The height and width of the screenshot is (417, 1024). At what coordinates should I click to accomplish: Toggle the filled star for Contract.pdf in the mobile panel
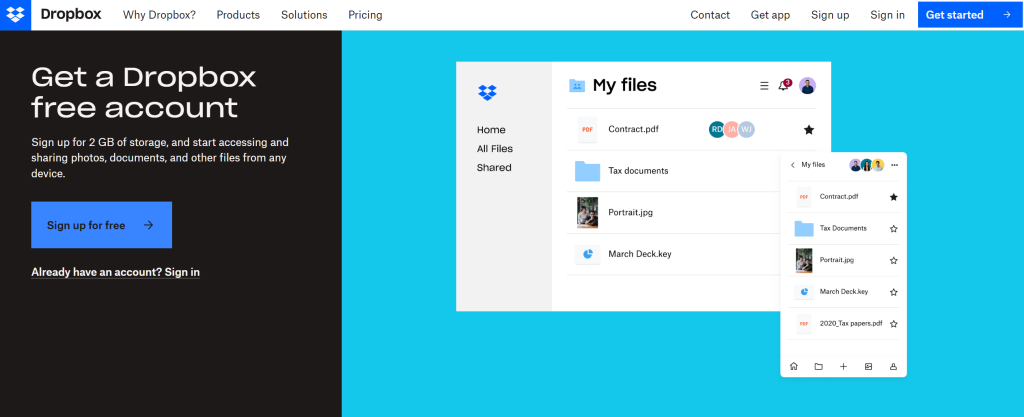[894, 197]
